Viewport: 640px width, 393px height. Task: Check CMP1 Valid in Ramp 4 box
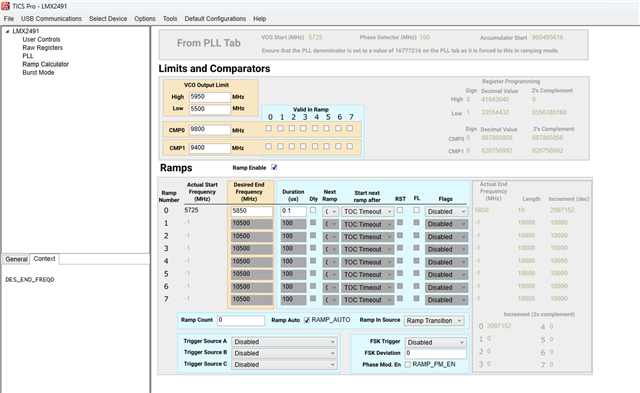(315, 146)
